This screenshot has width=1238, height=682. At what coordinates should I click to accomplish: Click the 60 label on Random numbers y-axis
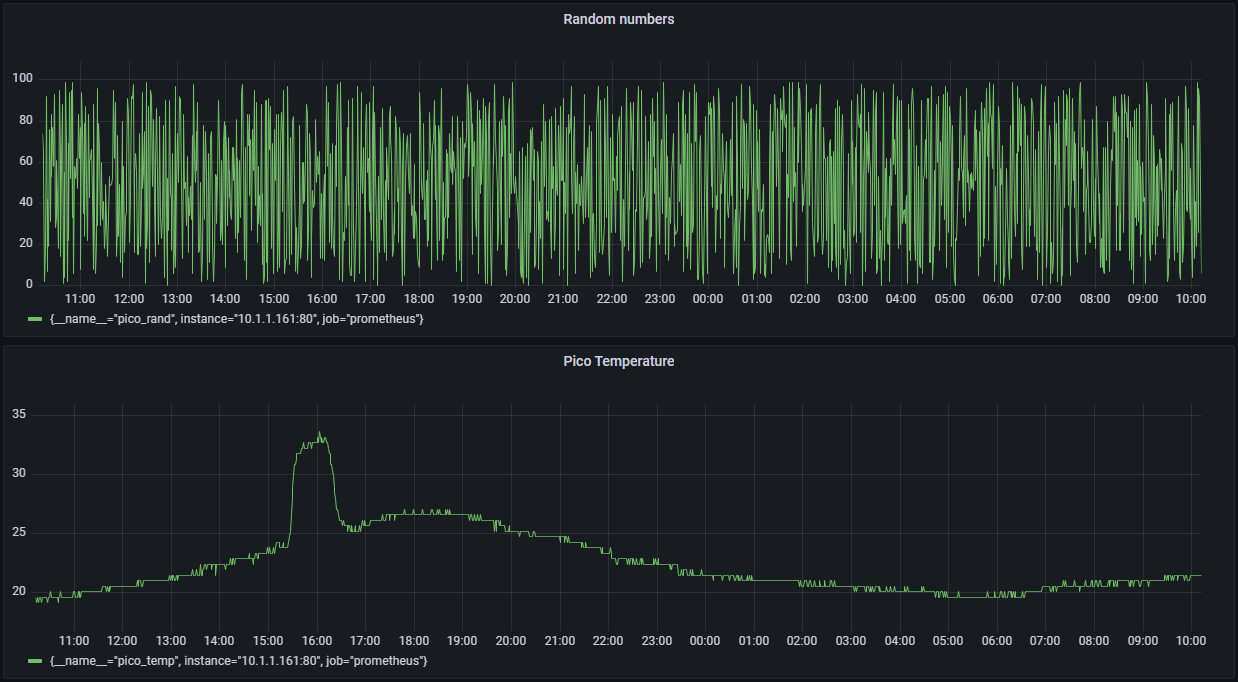[25, 161]
